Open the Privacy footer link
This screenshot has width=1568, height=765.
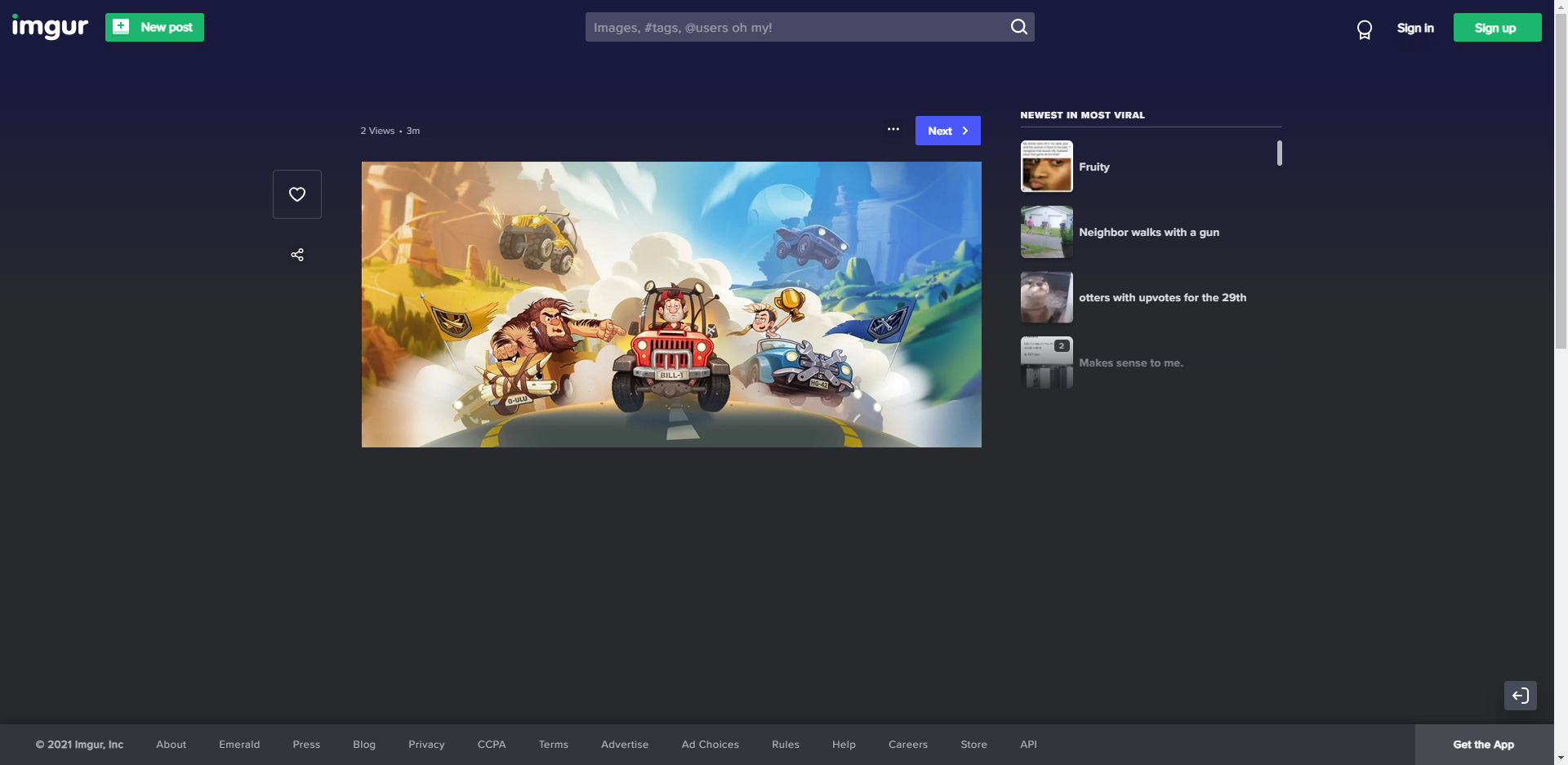(426, 745)
